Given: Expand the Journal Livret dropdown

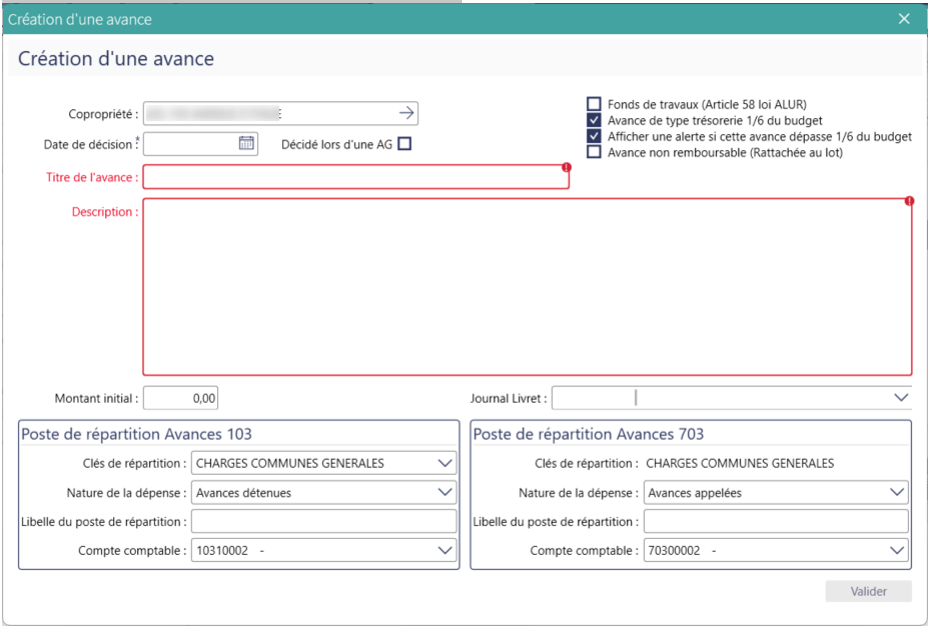Looking at the screenshot, I should (x=897, y=398).
